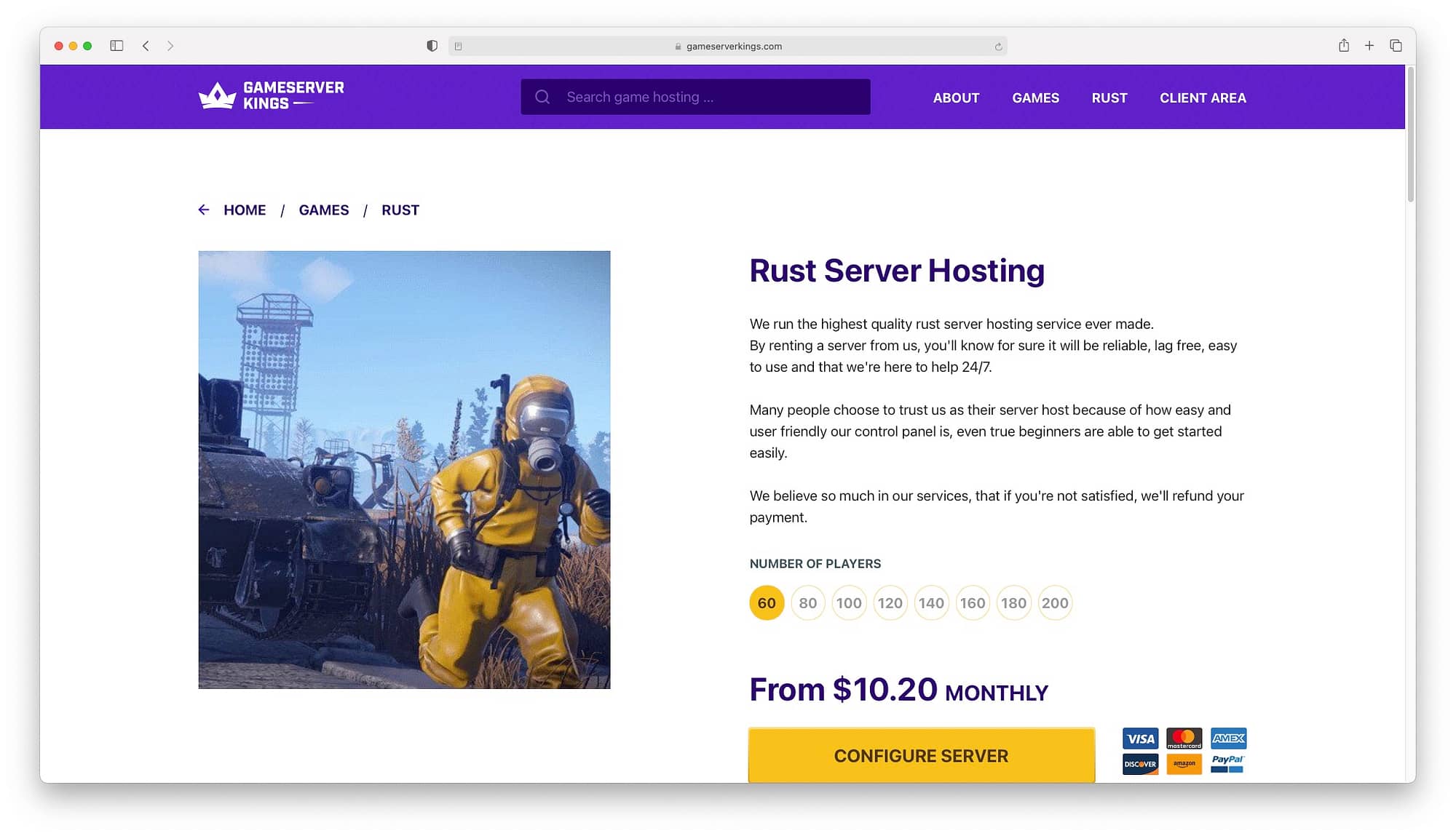
Task: Click the CONFIGURE SERVER button
Action: coord(920,756)
